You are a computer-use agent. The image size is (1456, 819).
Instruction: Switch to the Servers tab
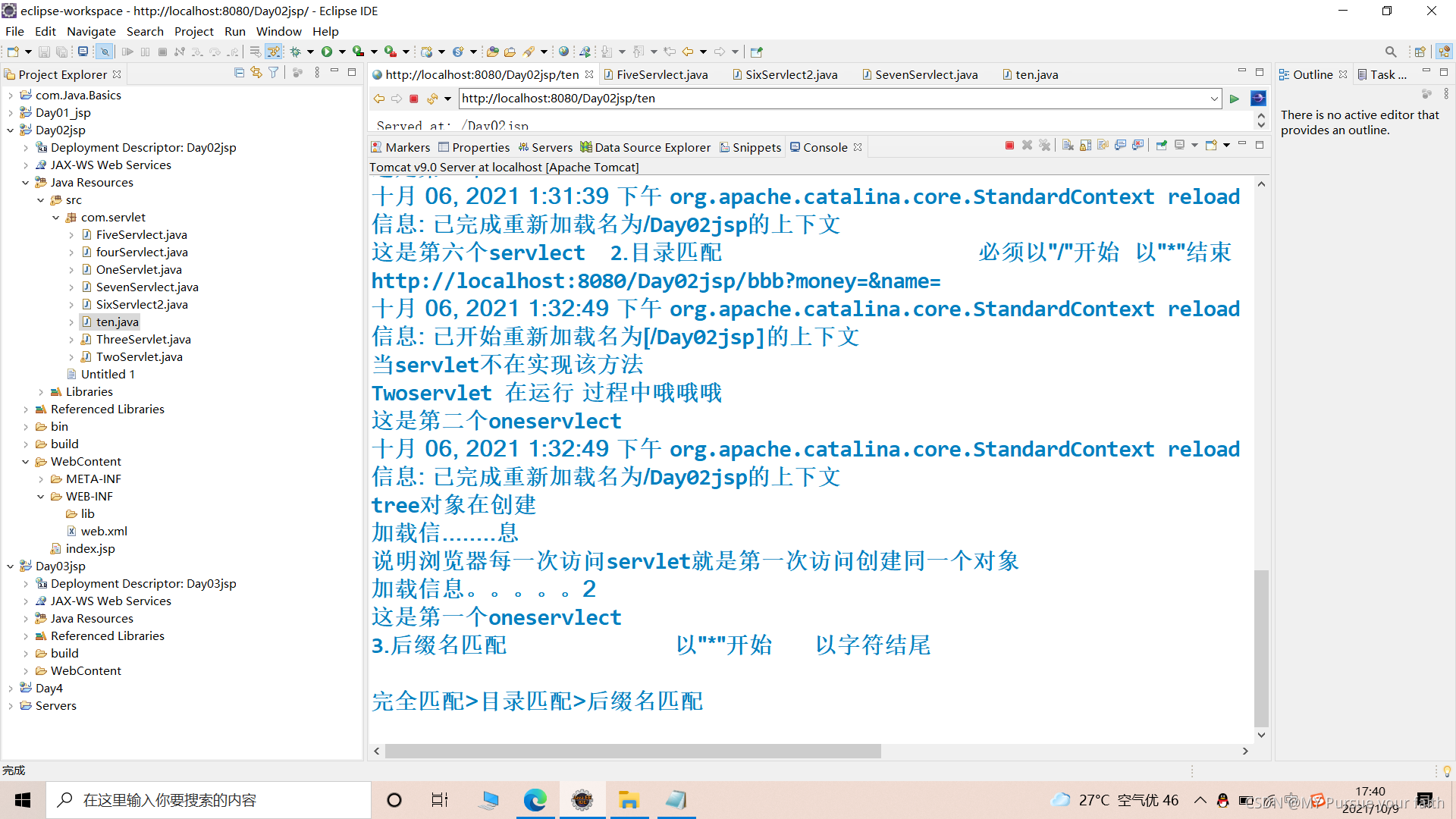click(x=545, y=147)
